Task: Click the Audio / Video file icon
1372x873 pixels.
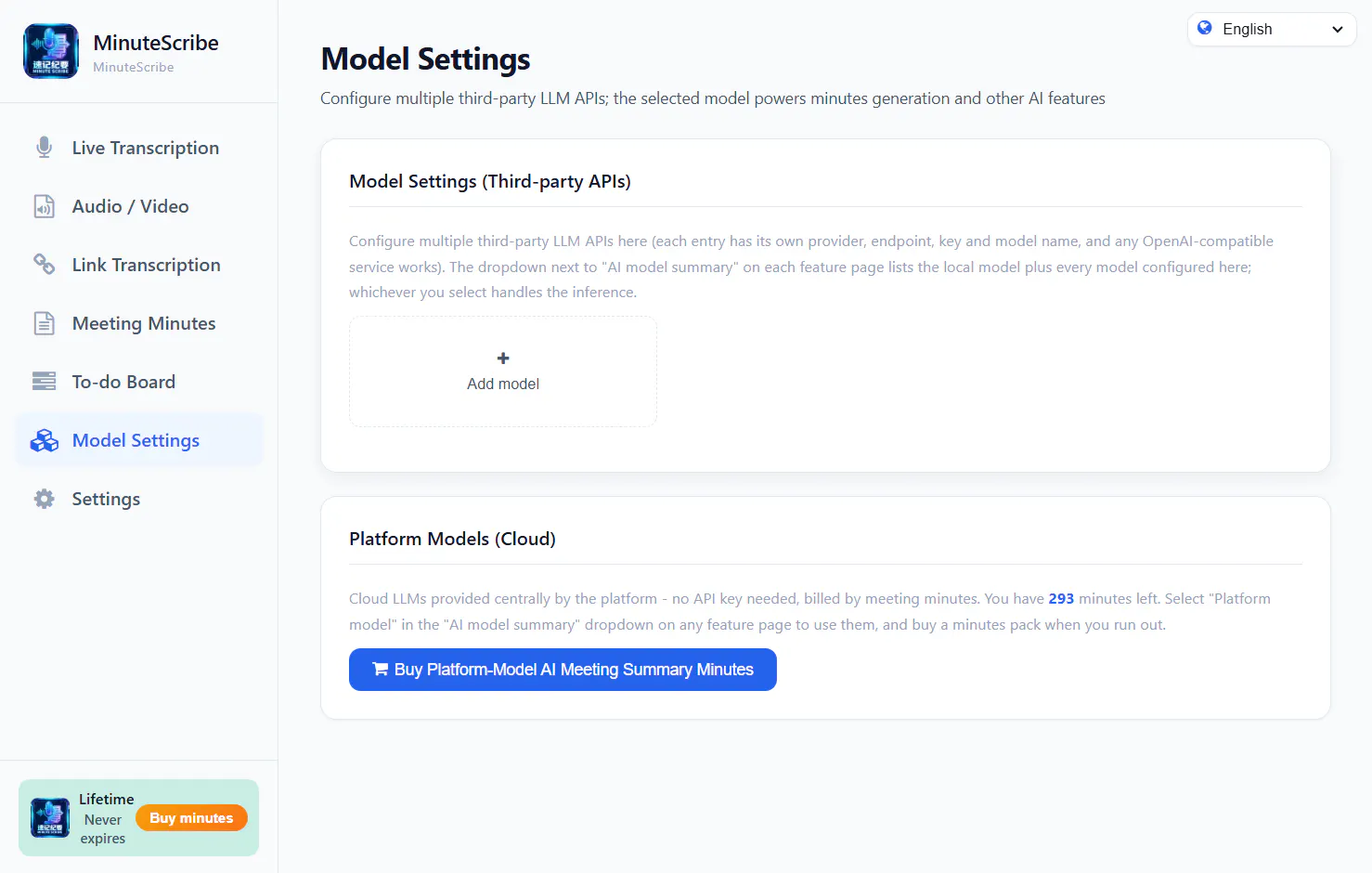Action: (x=44, y=206)
